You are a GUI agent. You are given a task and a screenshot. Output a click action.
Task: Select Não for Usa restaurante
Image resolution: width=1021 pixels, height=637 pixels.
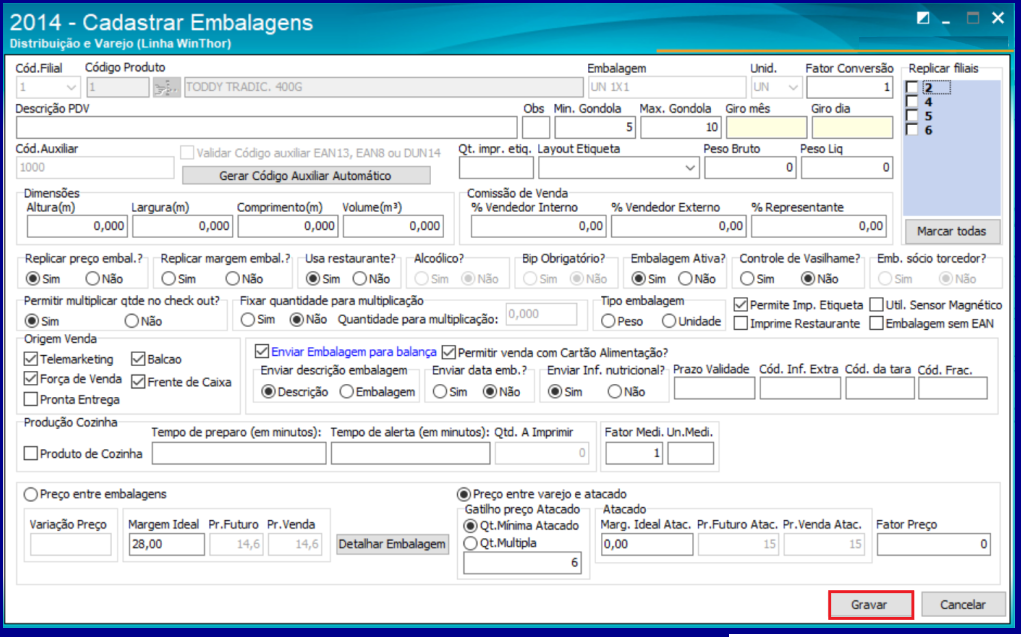pyautogui.click(x=359, y=279)
